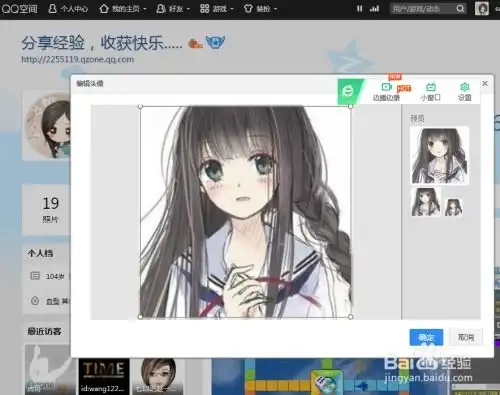This screenshot has width=500, height=395.
Task: Expand the 好友 navigation dropdown
Action: click(x=173, y=9)
